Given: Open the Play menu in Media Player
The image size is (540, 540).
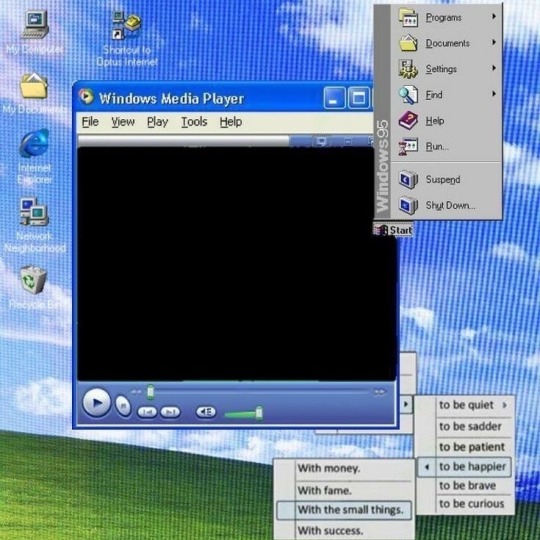Looking at the screenshot, I should [x=157, y=122].
